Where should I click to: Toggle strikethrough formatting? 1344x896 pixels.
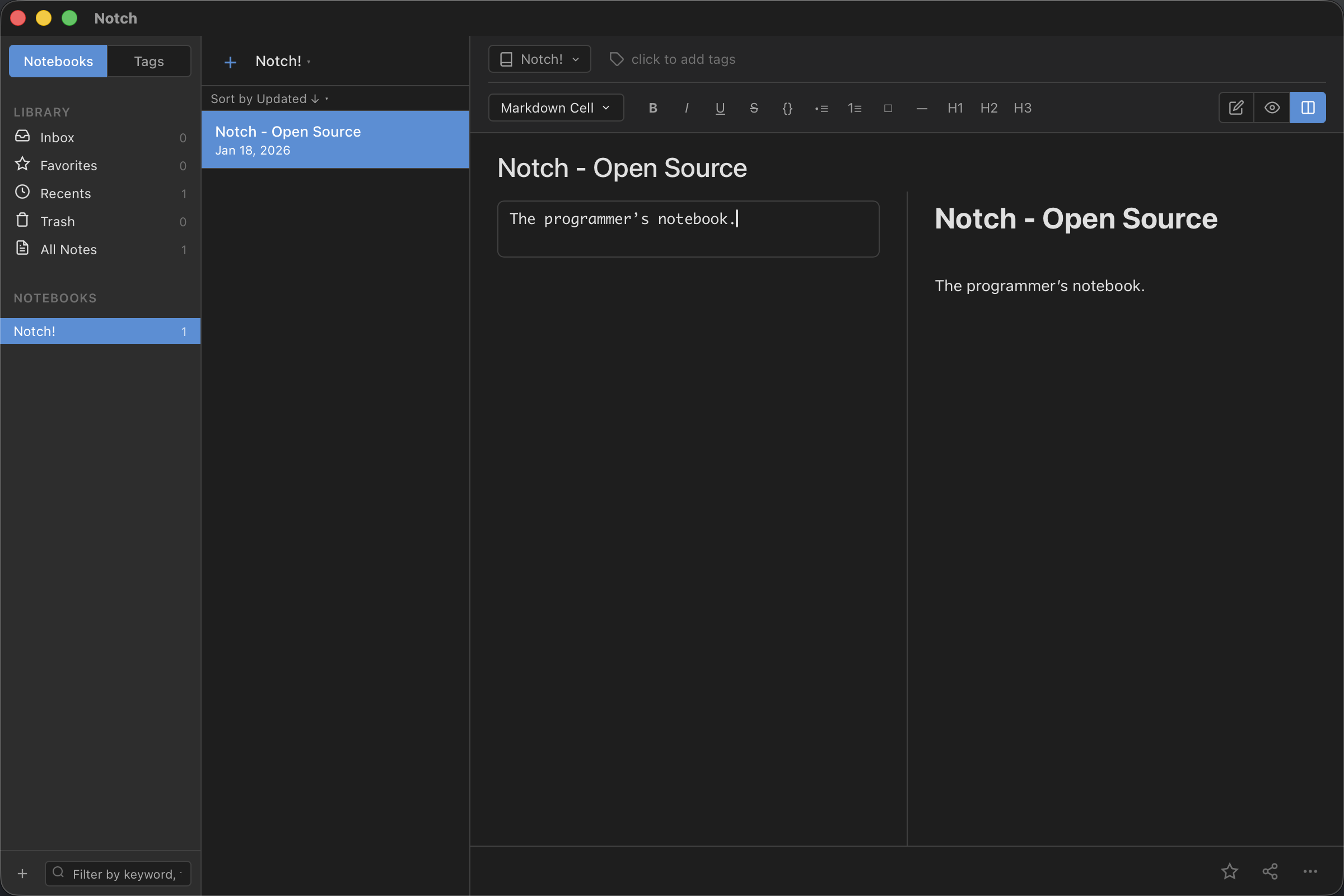[754, 108]
